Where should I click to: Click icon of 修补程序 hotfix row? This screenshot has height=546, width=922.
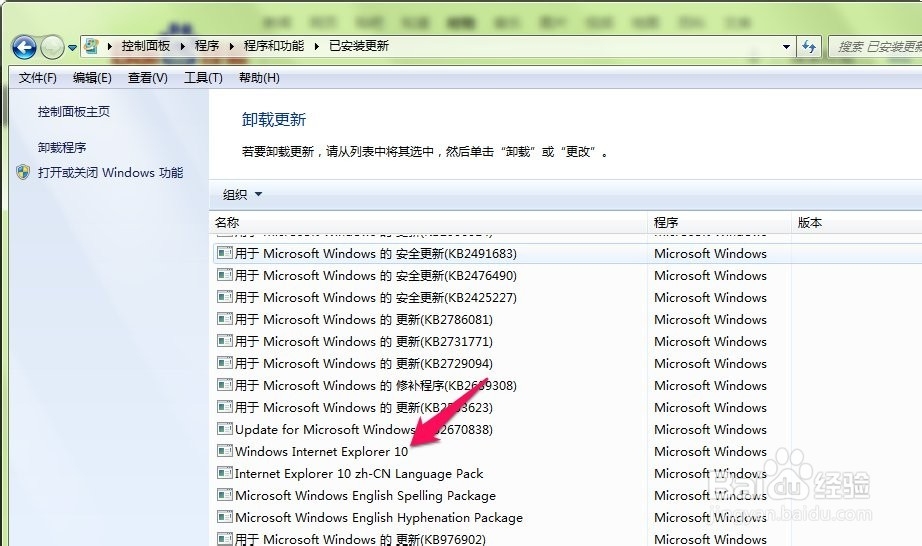[x=225, y=385]
